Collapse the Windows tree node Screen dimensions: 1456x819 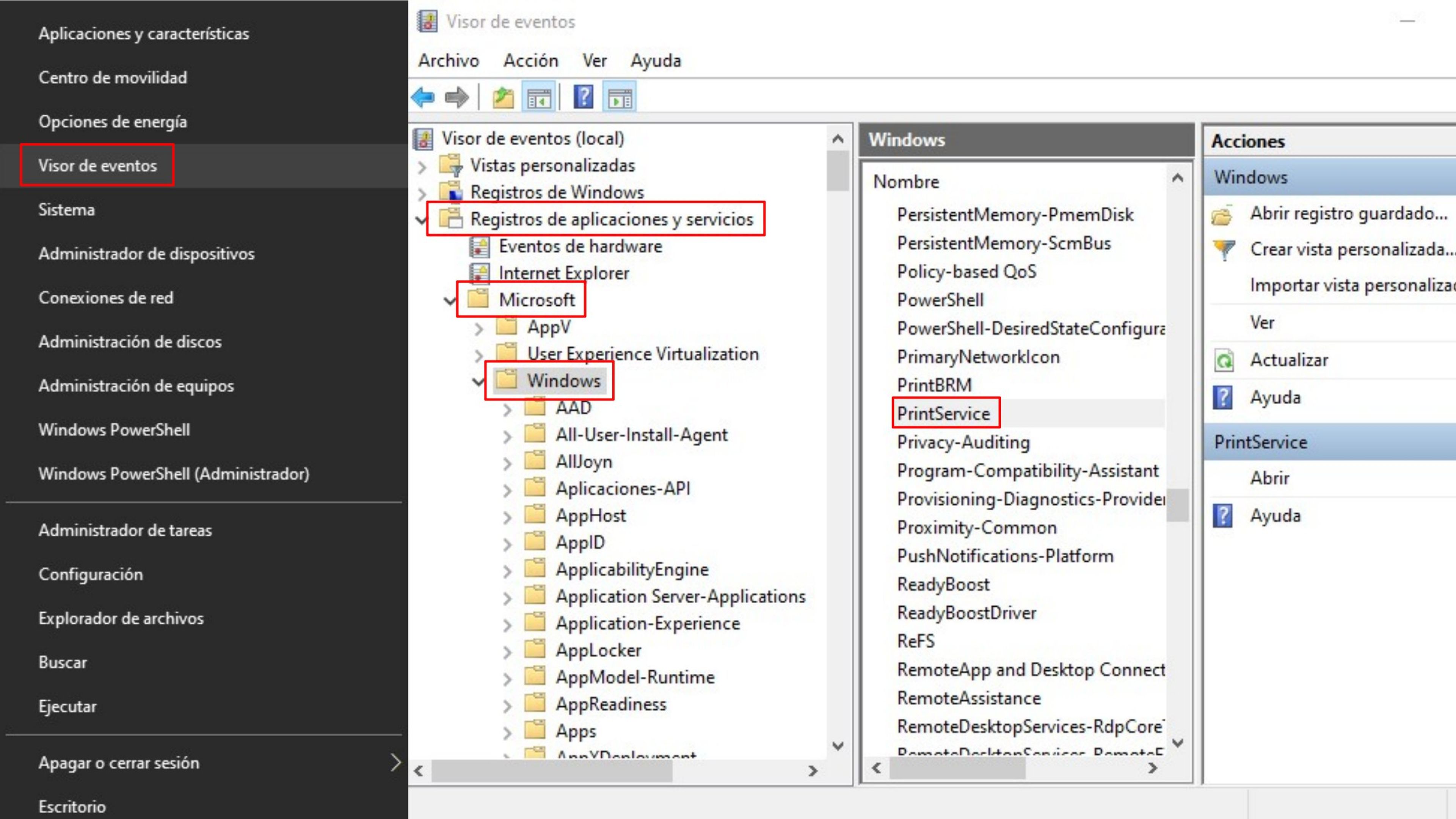(478, 381)
